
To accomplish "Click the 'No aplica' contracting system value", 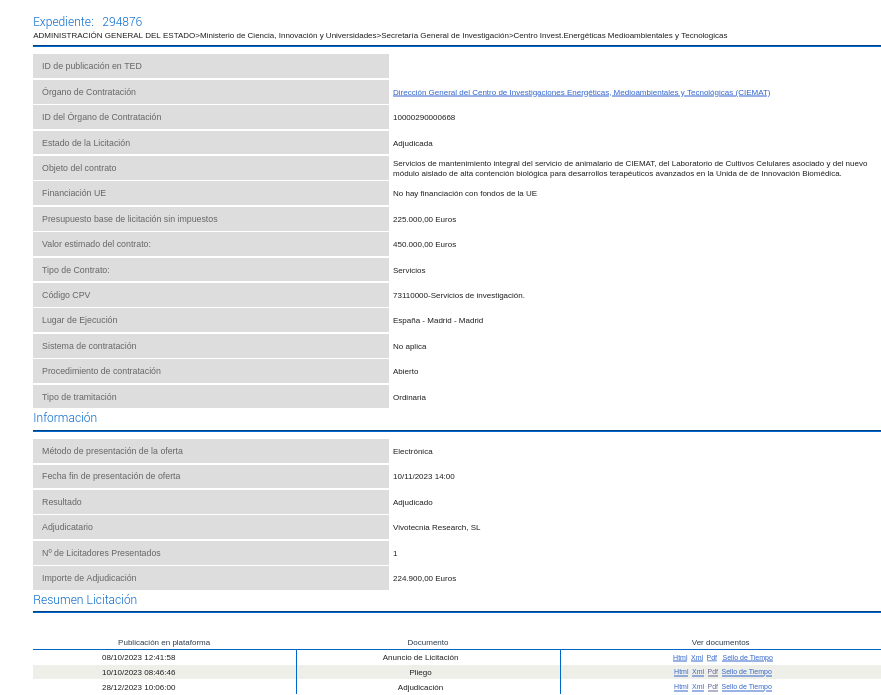I will point(410,346).
